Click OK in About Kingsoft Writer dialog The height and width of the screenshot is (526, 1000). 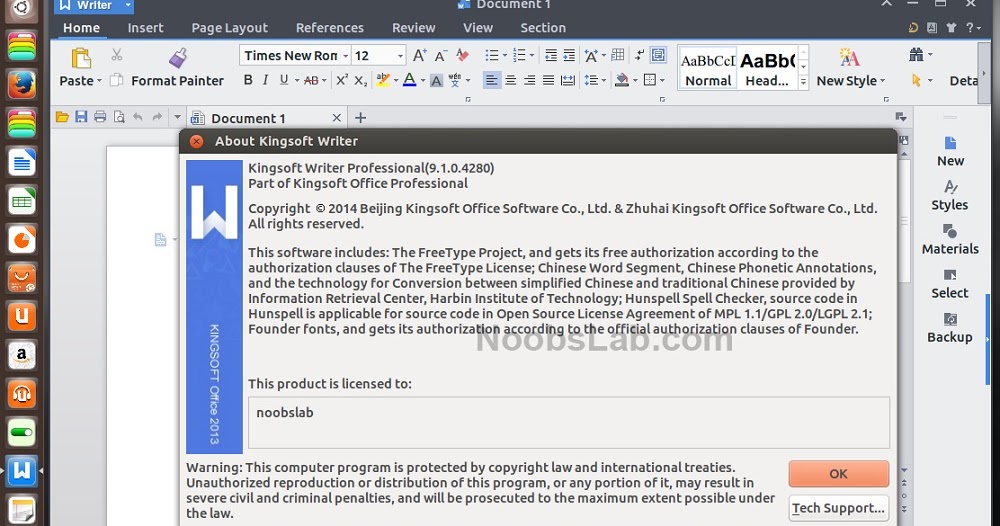coord(838,474)
